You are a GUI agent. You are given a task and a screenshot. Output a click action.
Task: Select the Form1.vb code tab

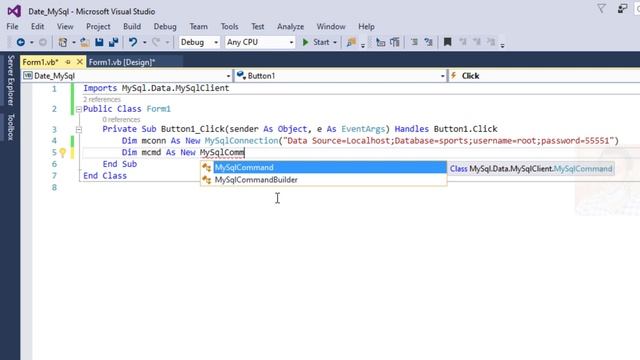(40, 62)
